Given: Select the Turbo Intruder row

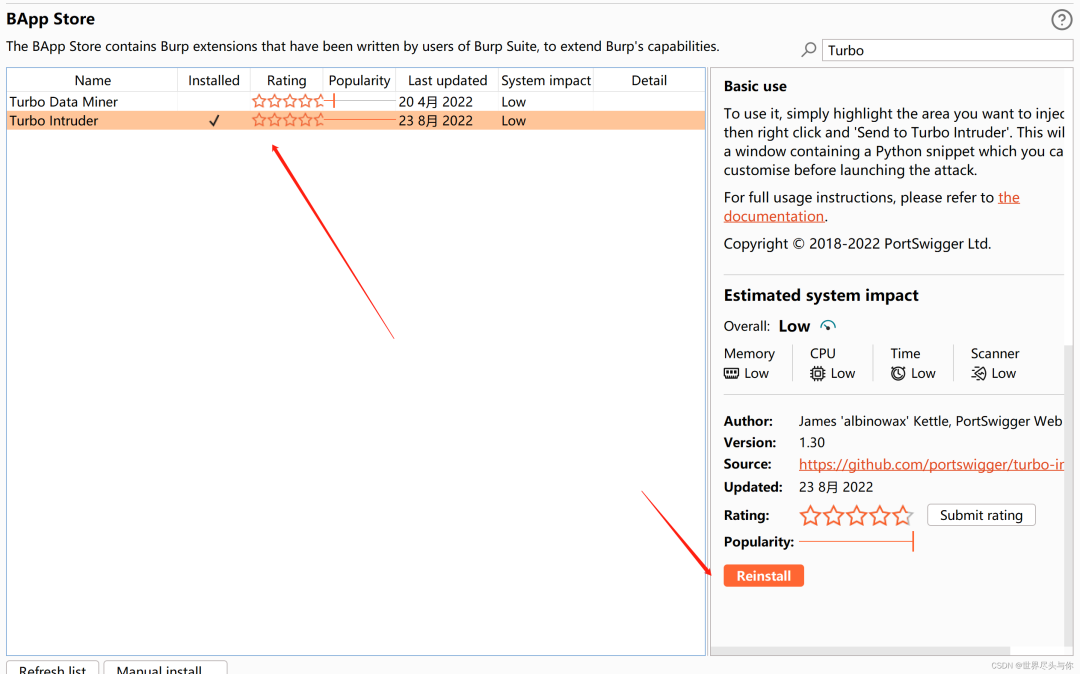Looking at the screenshot, I should click(356, 120).
